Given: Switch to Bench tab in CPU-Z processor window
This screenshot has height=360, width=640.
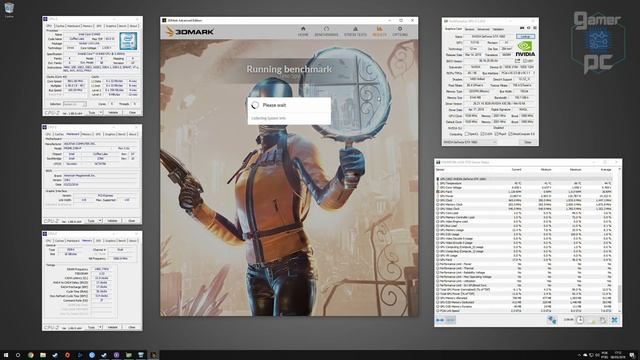Looking at the screenshot, I should pos(122,26).
